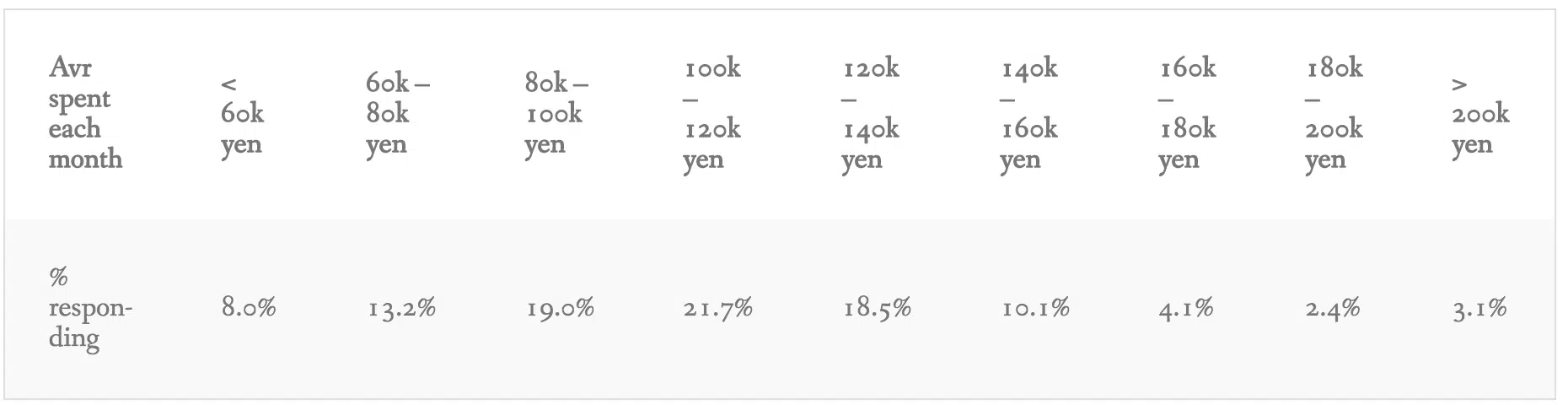Select the '> 200k yen' header cell
Viewport: 1568px width, 405px height.
point(1480,114)
